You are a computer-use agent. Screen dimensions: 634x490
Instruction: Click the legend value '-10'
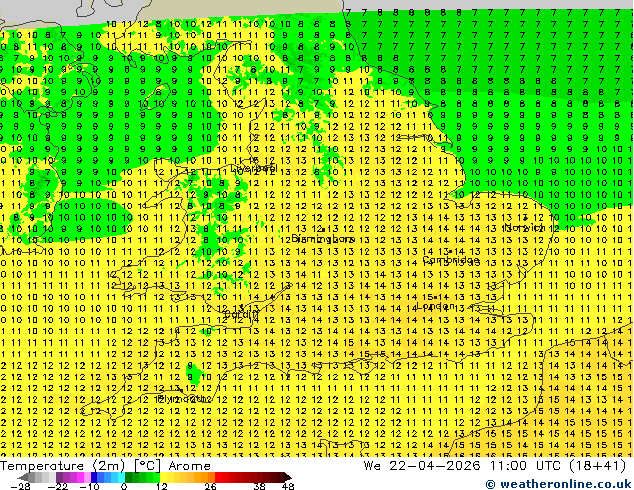[x=89, y=486]
